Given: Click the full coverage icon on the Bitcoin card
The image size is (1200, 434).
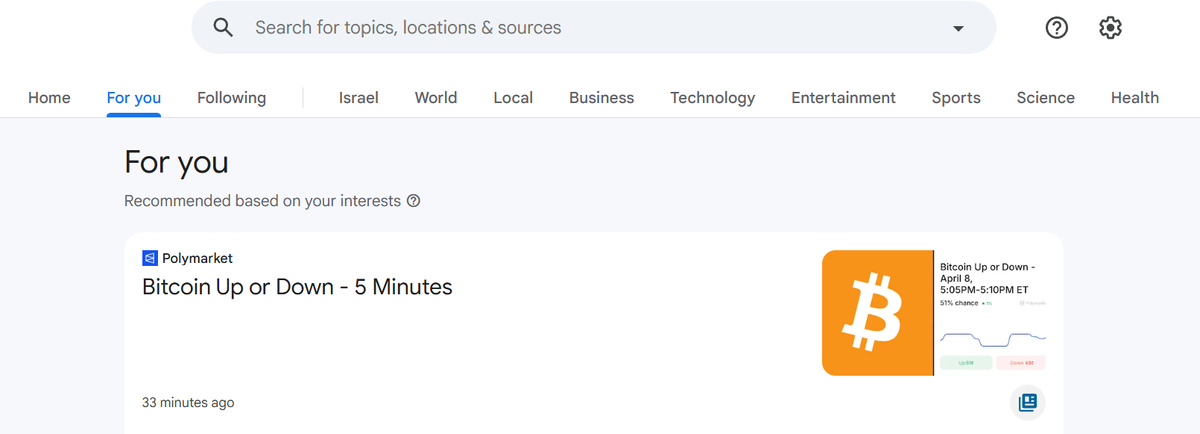Looking at the screenshot, I should coord(1028,402).
